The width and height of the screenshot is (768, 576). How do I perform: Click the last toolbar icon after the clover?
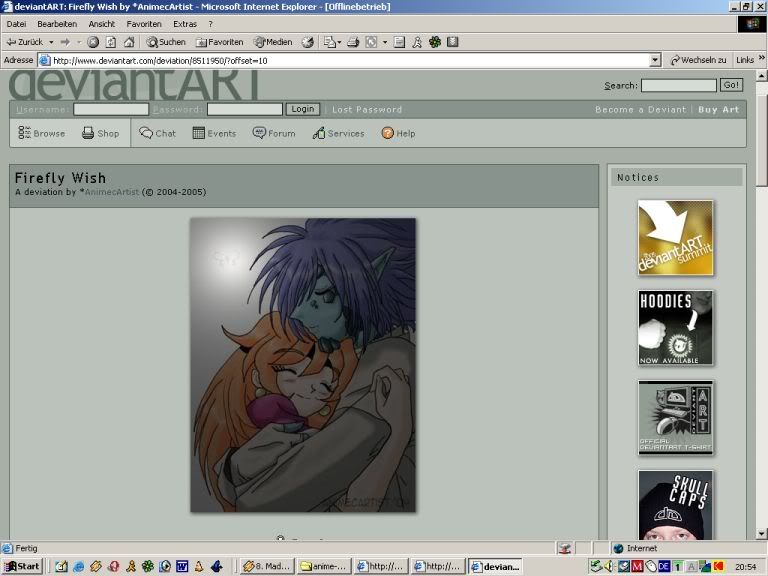click(453, 42)
